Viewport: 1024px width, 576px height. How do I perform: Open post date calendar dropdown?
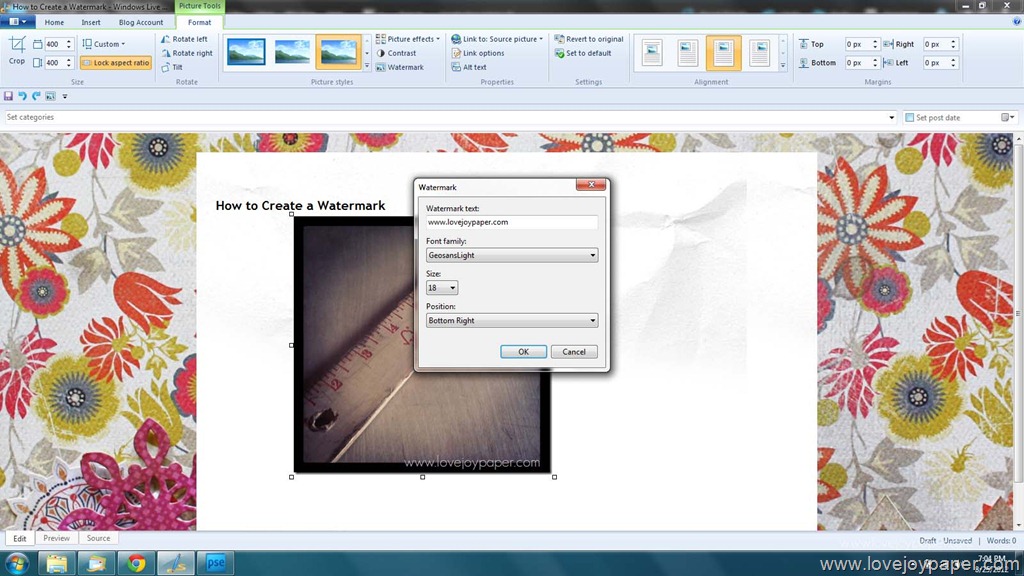pos(1008,118)
